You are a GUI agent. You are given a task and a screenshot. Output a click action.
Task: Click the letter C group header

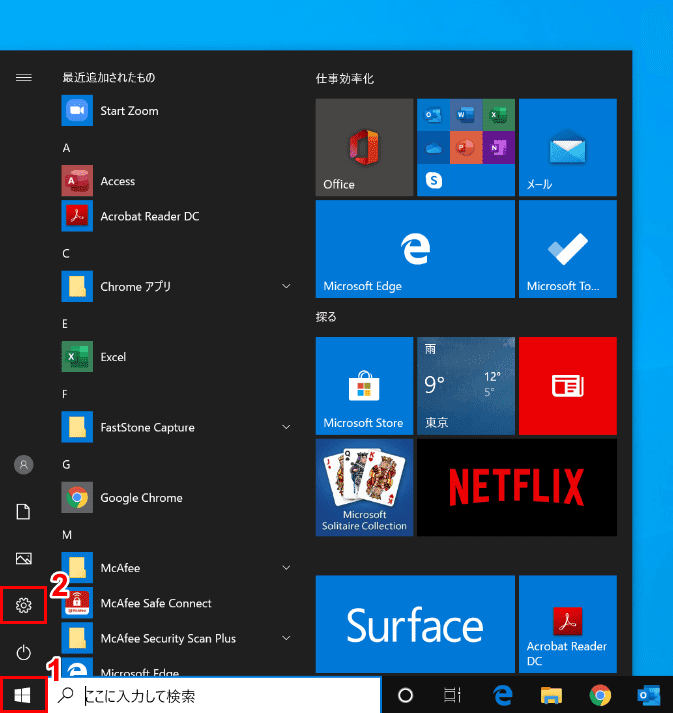pyautogui.click(x=66, y=253)
